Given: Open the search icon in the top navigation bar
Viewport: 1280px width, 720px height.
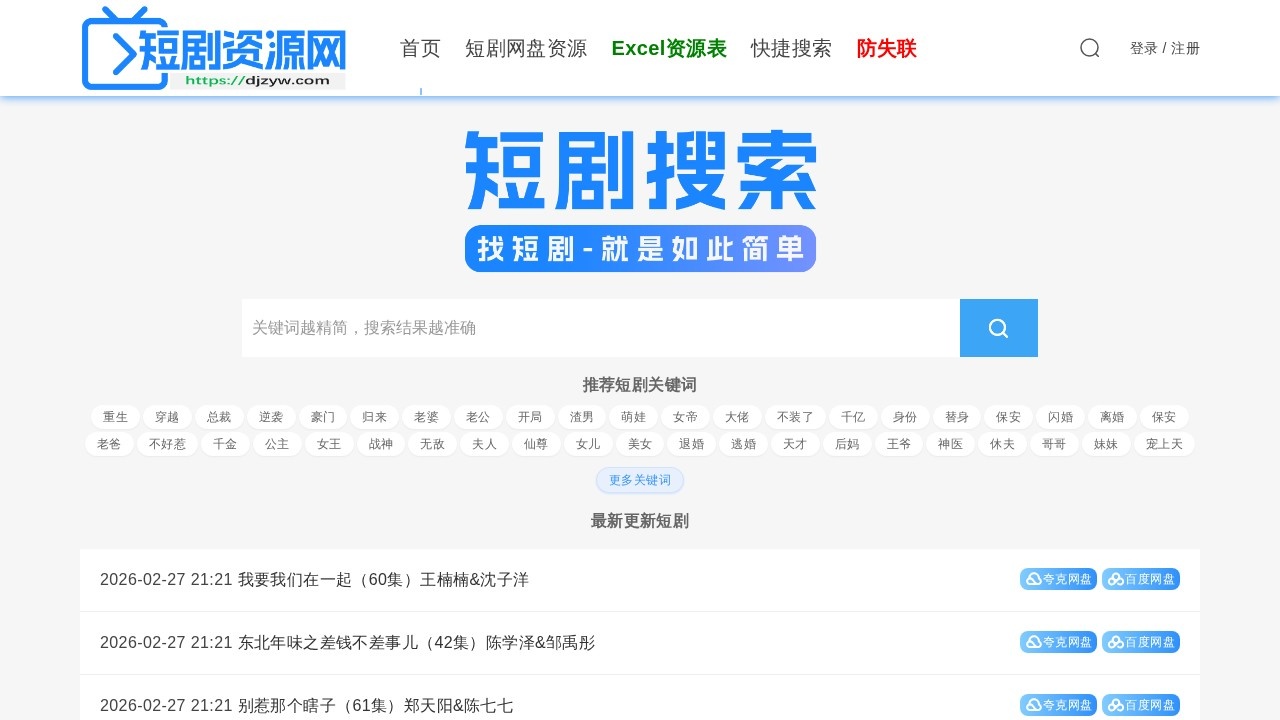Looking at the screenshot, I should pyautogui.click(x=1089, y=48).
